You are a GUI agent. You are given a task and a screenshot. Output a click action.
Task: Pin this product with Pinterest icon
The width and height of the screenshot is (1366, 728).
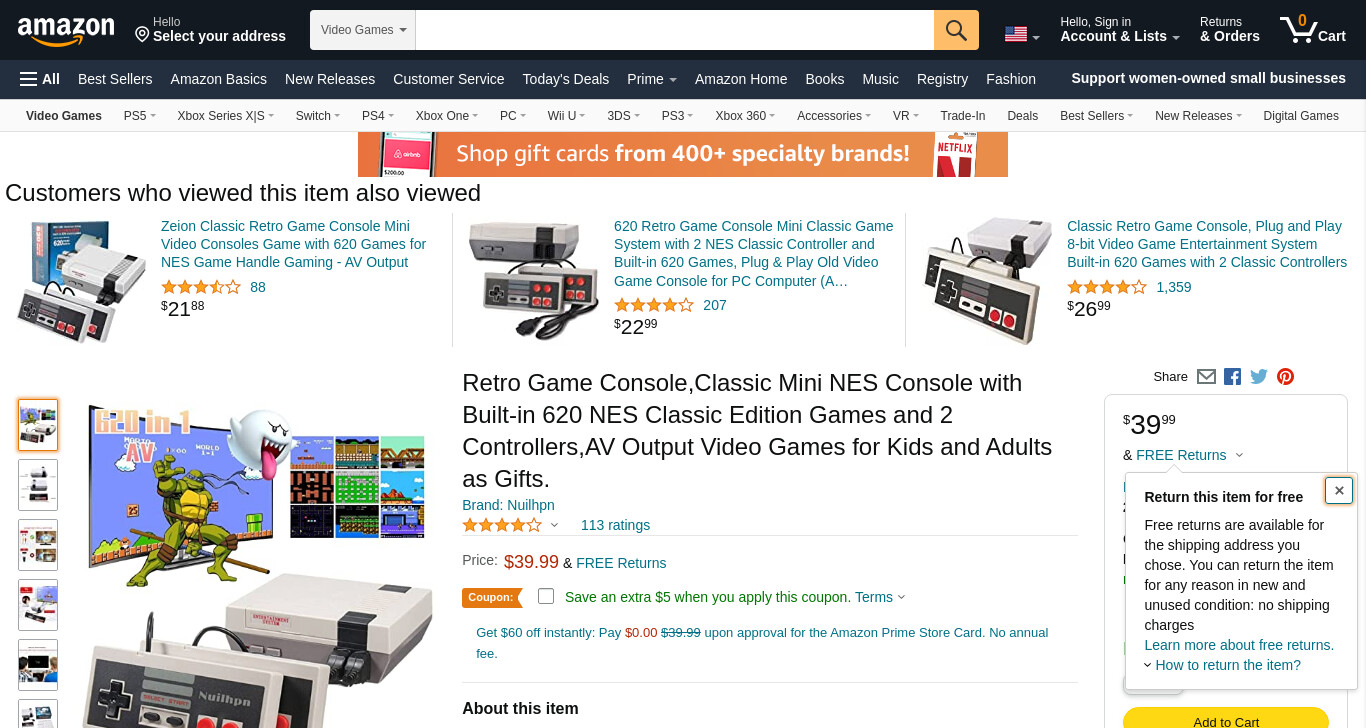point(1286,377)
